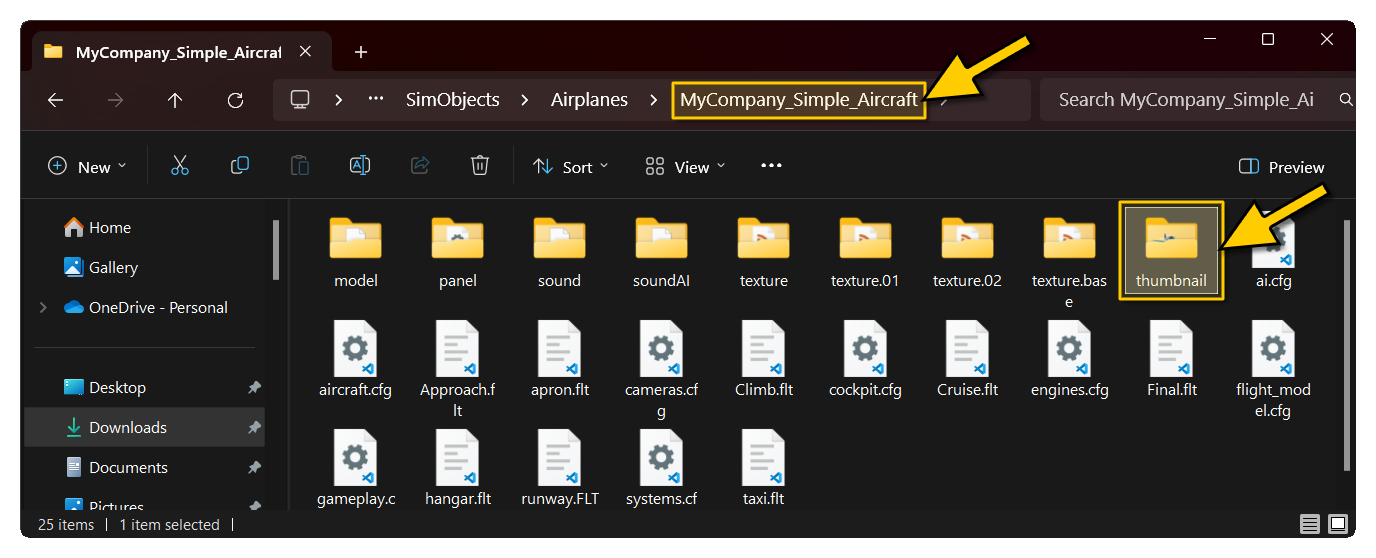Click the forward navigation arrow
Screen dimensions: 1376x558
[x=115, y=100]
